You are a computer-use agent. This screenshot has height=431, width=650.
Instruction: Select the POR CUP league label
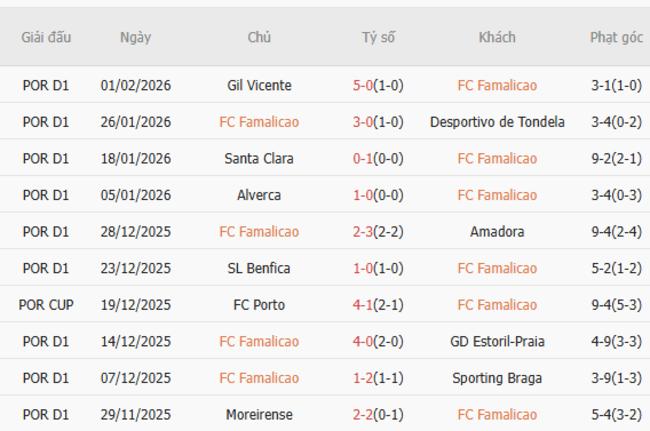pyautogui.click(x=46, y=305)
